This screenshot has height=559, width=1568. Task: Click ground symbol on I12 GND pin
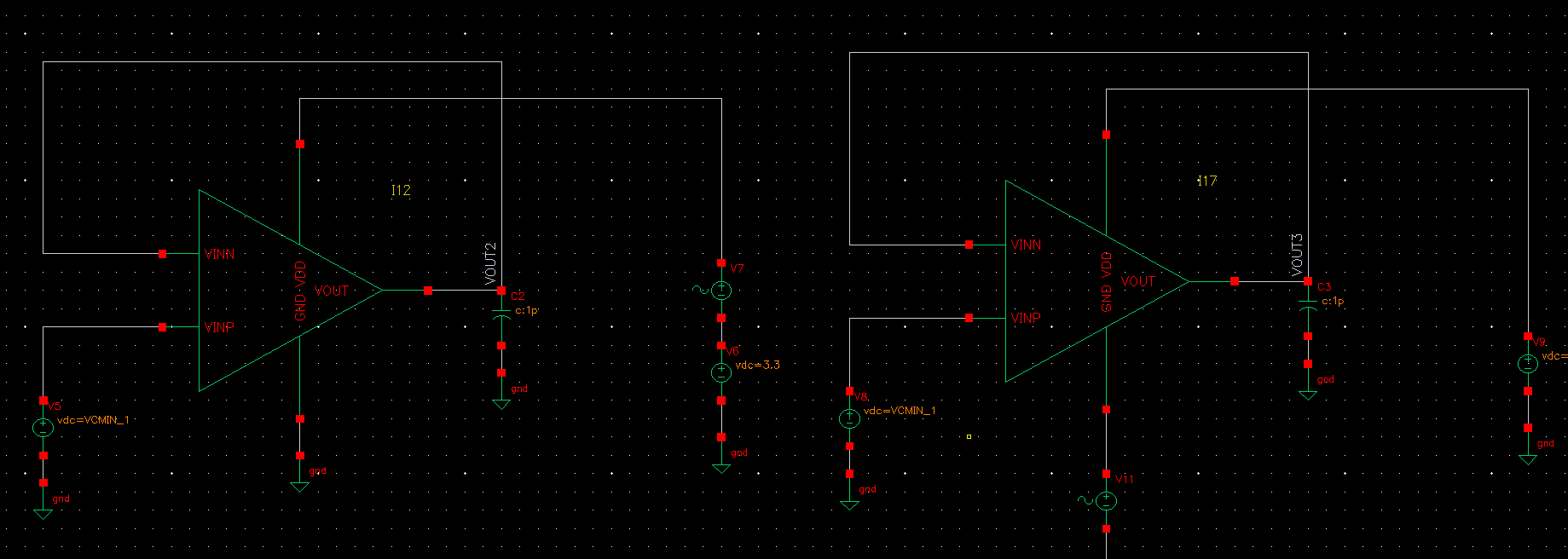(299, 486)
